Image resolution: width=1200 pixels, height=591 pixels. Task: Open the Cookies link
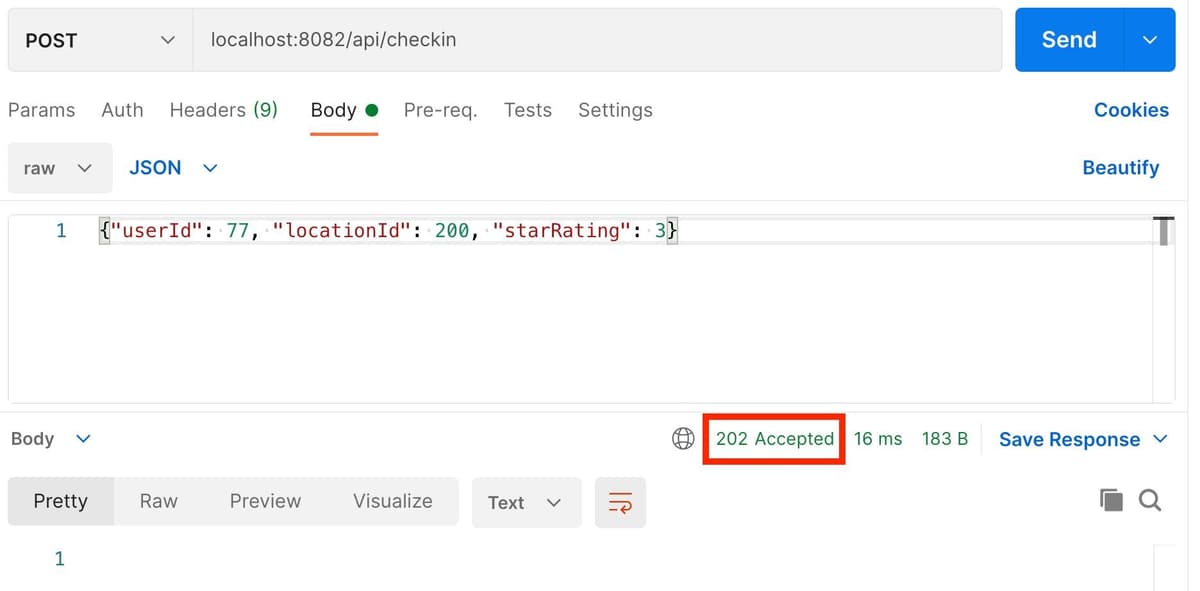[1131, 110]
